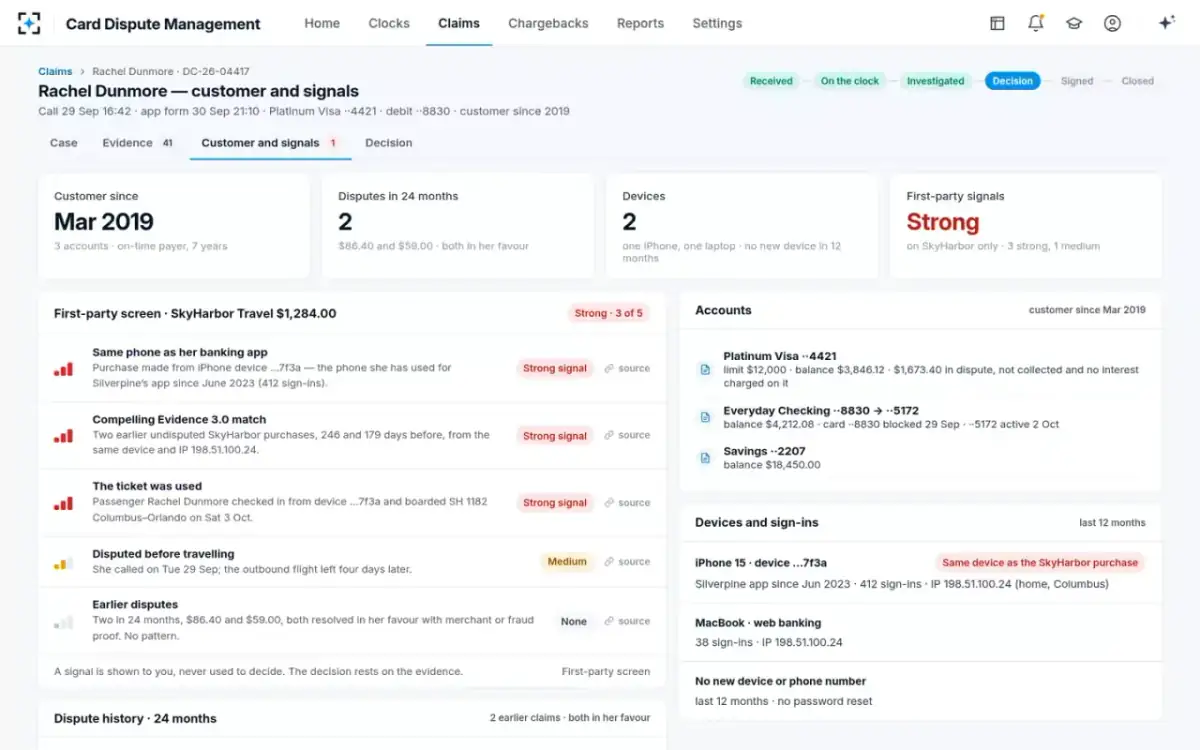Screen dimensions: 1200x750
Task: Click Same device as SkyHarbor purchase tag
Action: coord(1040,562)
